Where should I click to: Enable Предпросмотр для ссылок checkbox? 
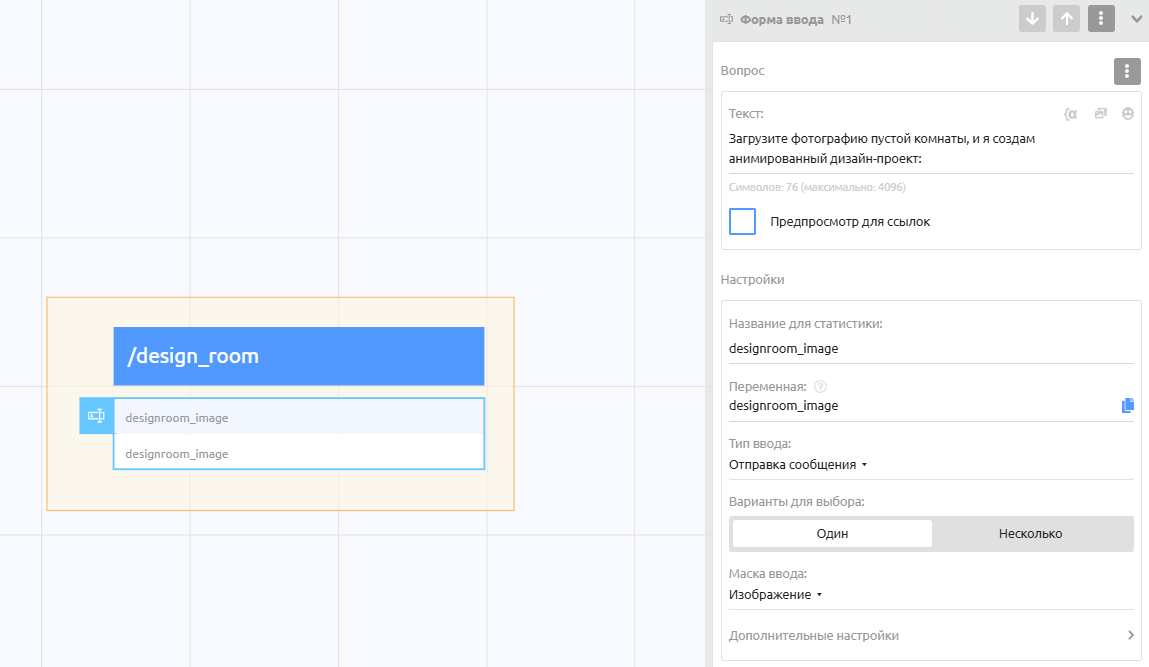coord(742,222)
